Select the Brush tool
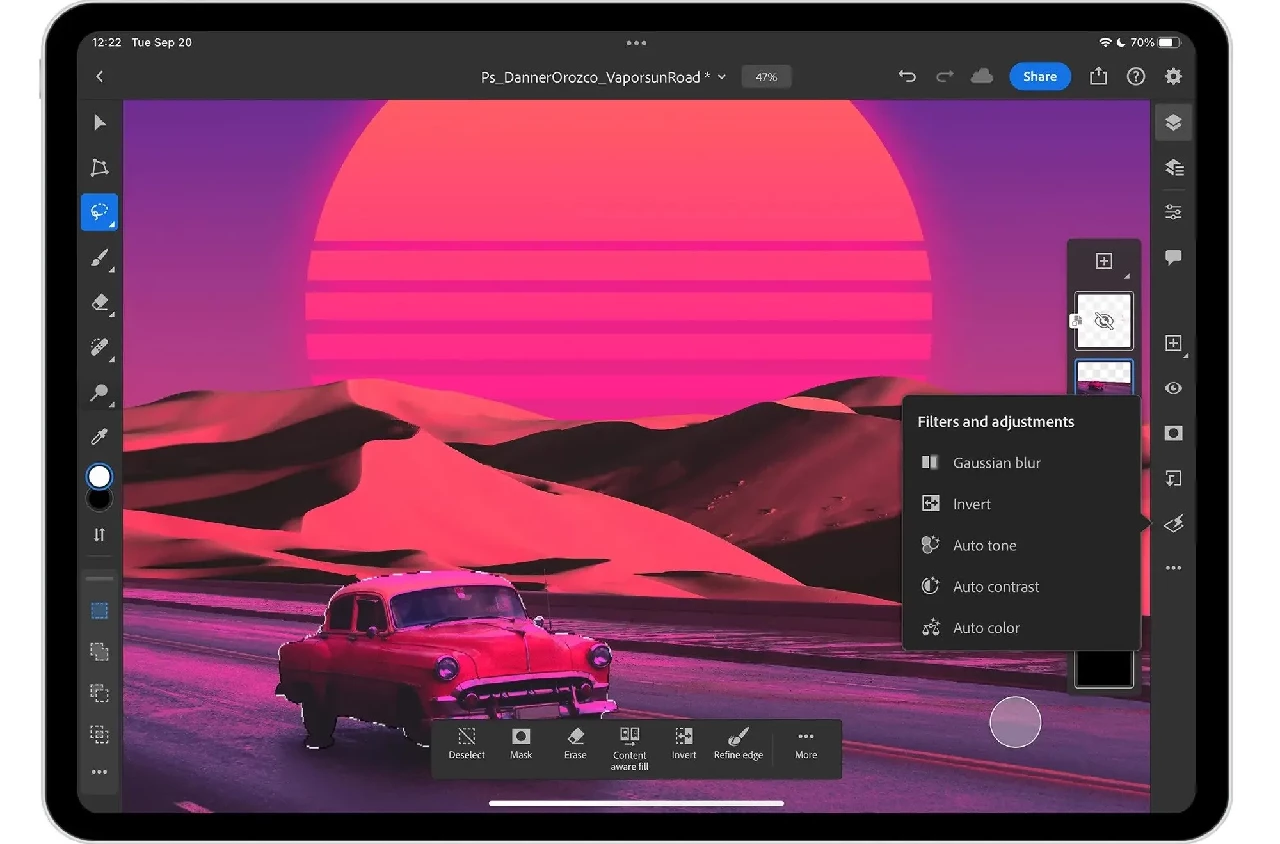 pos(99,259)
